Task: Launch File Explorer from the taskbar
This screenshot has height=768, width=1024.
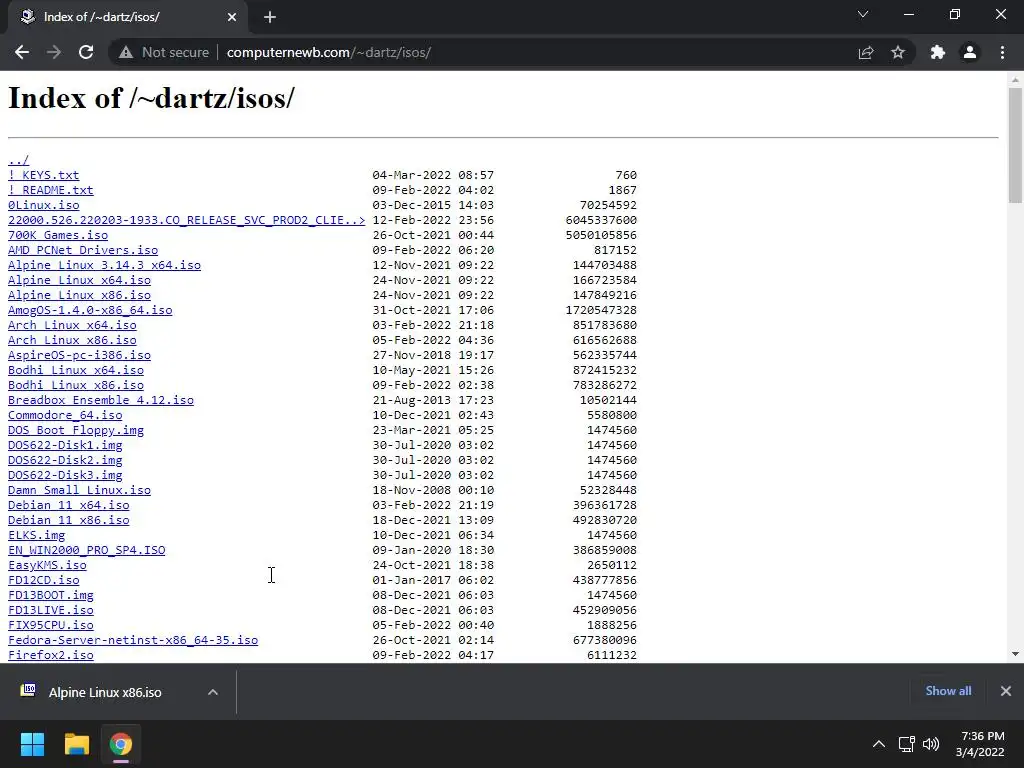Action: (76, 744)
